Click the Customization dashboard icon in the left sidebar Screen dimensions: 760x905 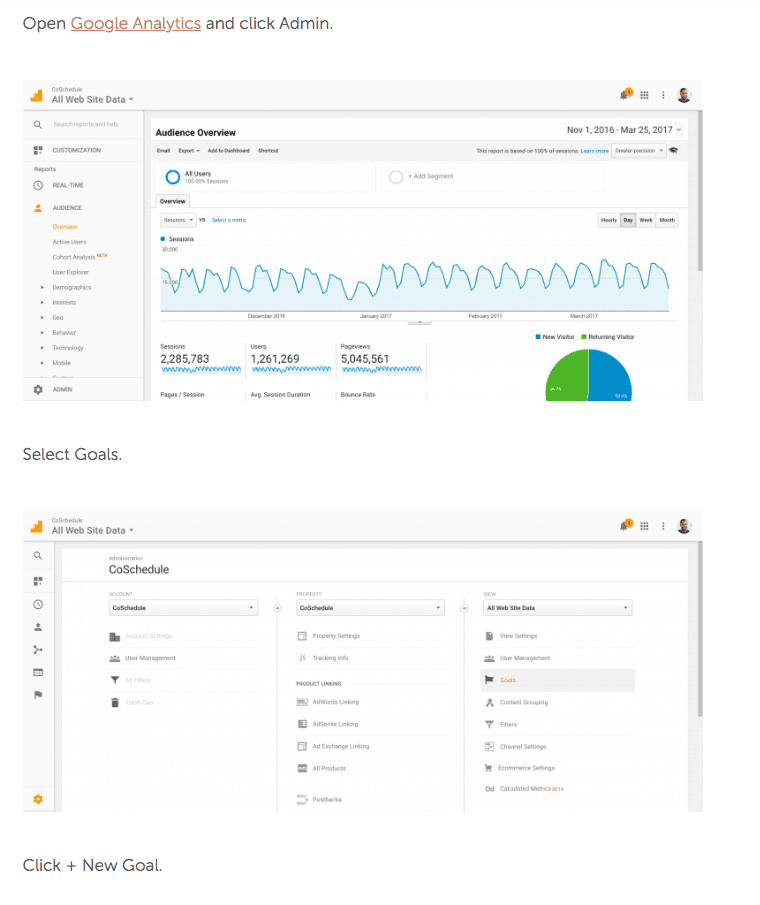38,150
